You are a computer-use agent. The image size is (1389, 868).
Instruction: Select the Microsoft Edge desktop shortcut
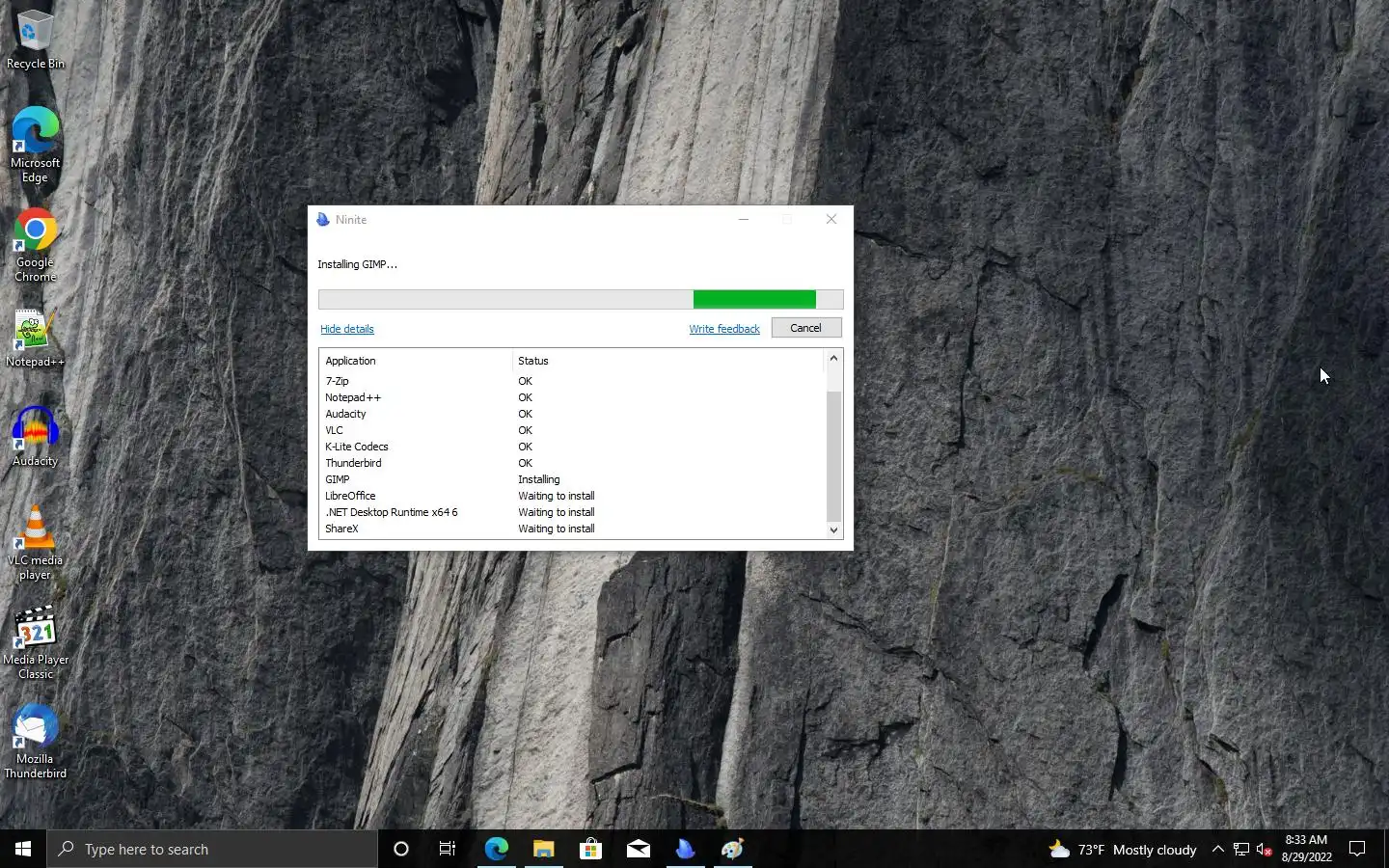35,145
